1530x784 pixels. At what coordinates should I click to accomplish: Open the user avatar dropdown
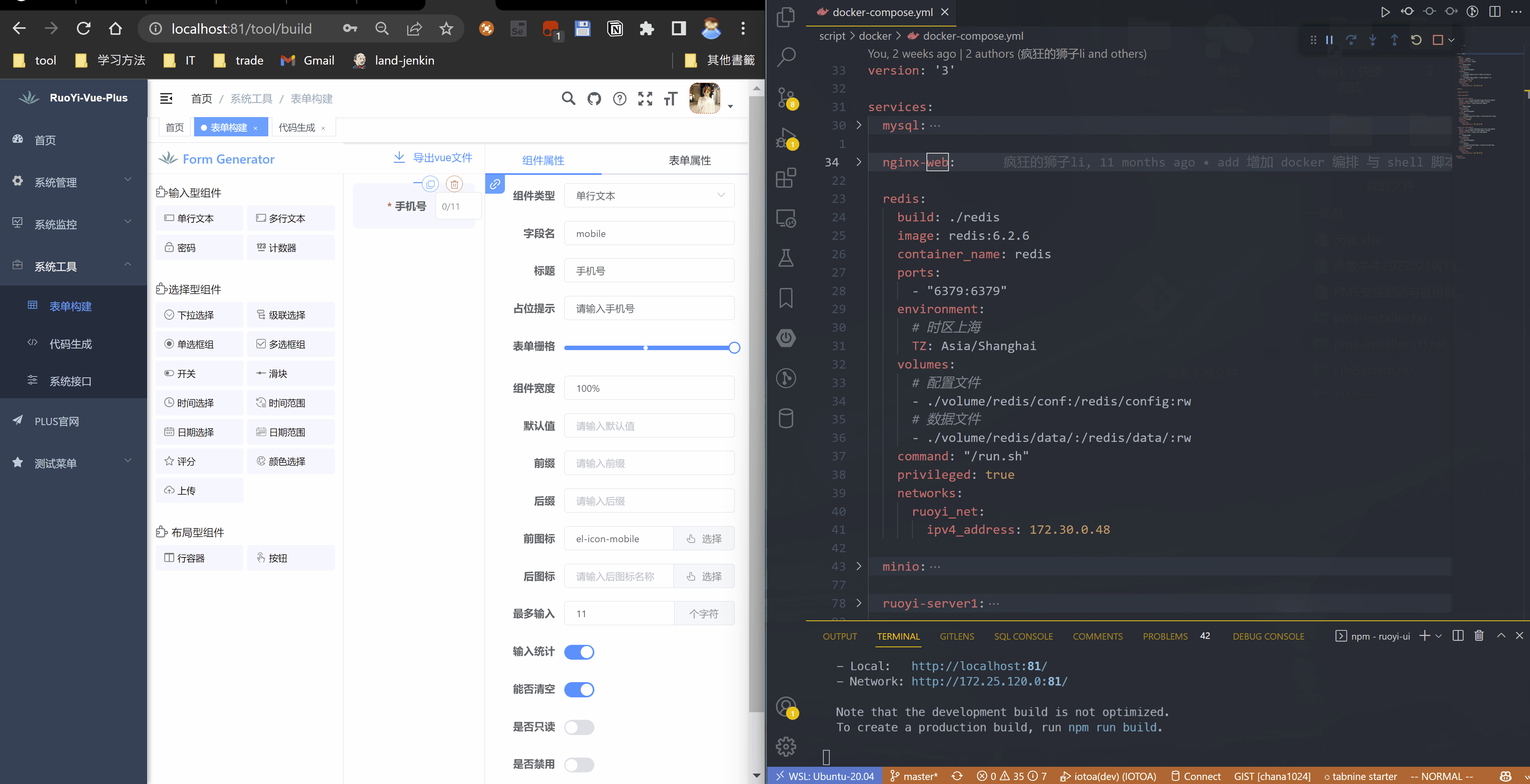pos(711,99)
